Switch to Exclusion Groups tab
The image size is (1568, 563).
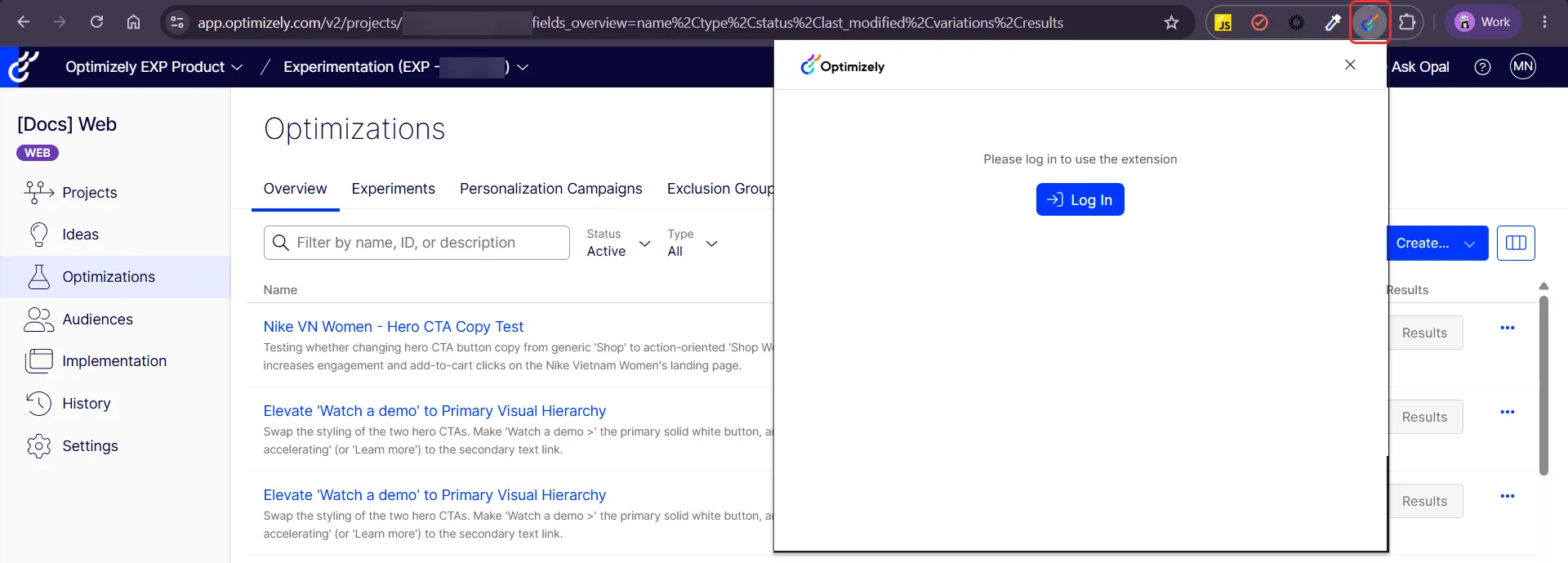(x=720, y=189)
